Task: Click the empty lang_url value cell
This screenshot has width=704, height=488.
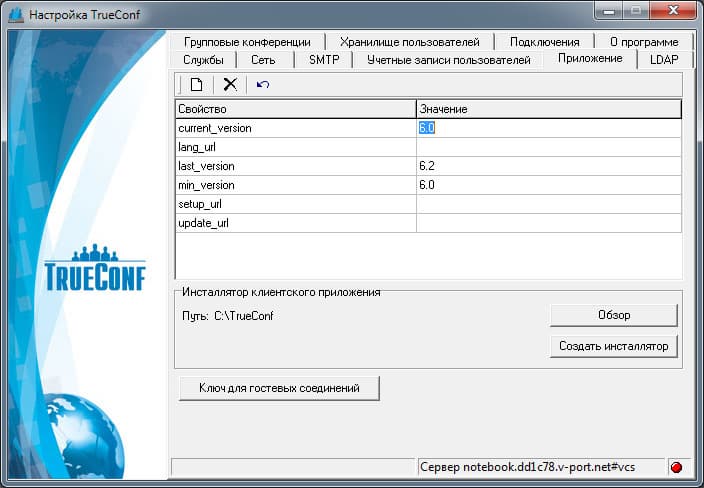Action: (x=549, y=147)
